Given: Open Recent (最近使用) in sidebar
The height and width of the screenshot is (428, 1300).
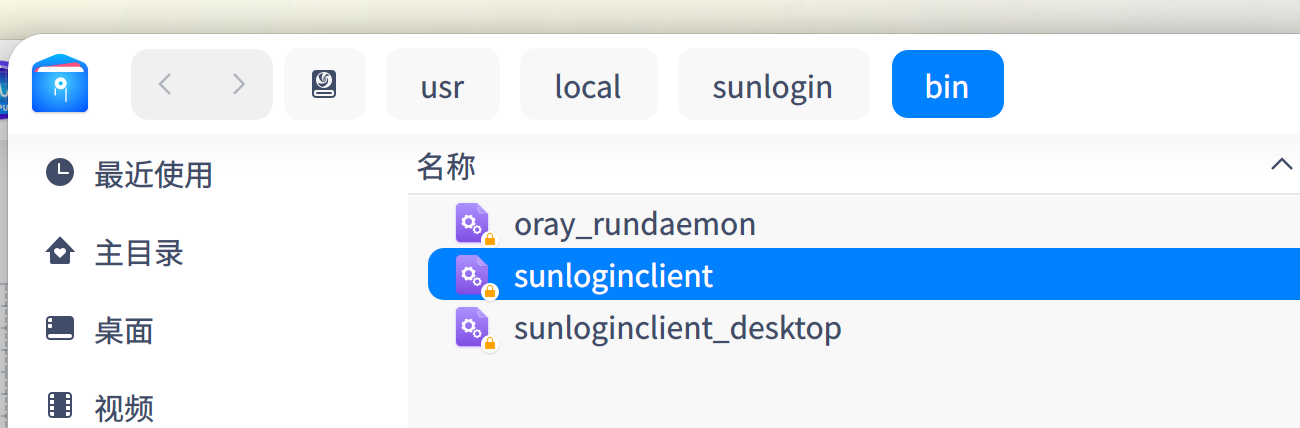Looking at the screenshot, I should pyautogui.click(x=153, y=175).
